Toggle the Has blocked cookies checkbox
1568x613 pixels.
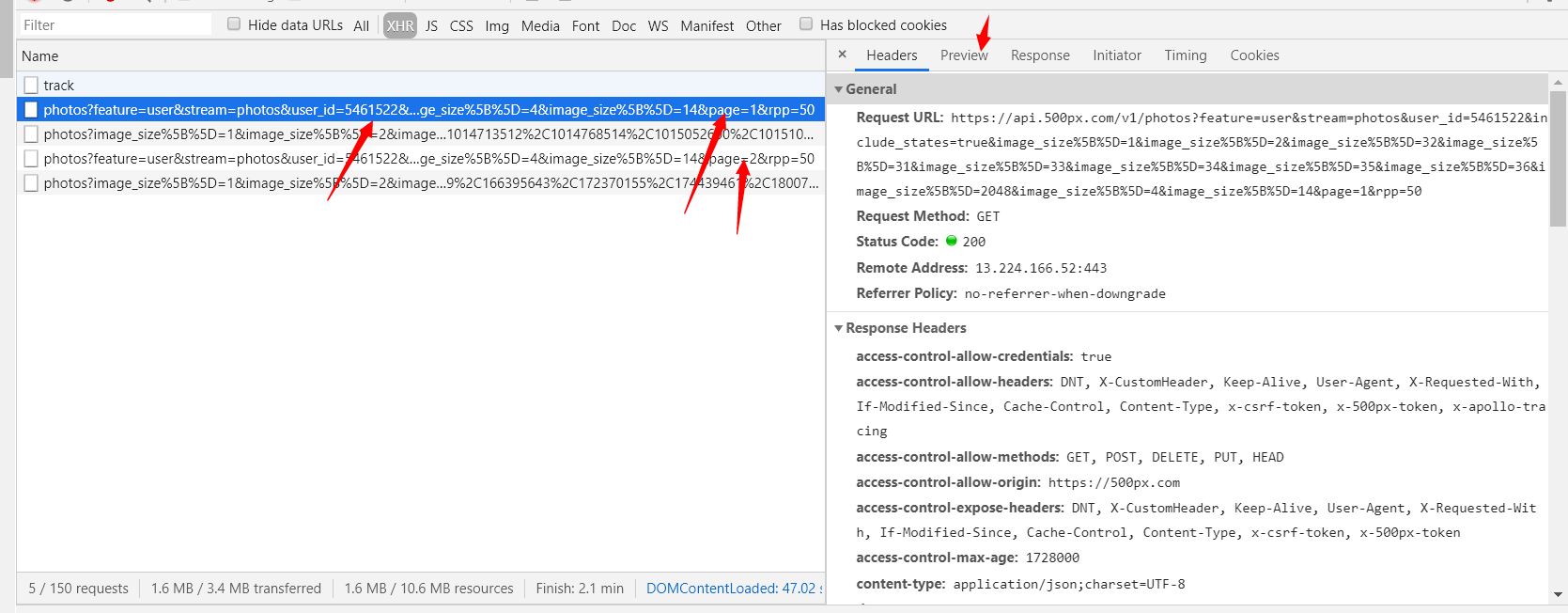[x=806, y=24]
